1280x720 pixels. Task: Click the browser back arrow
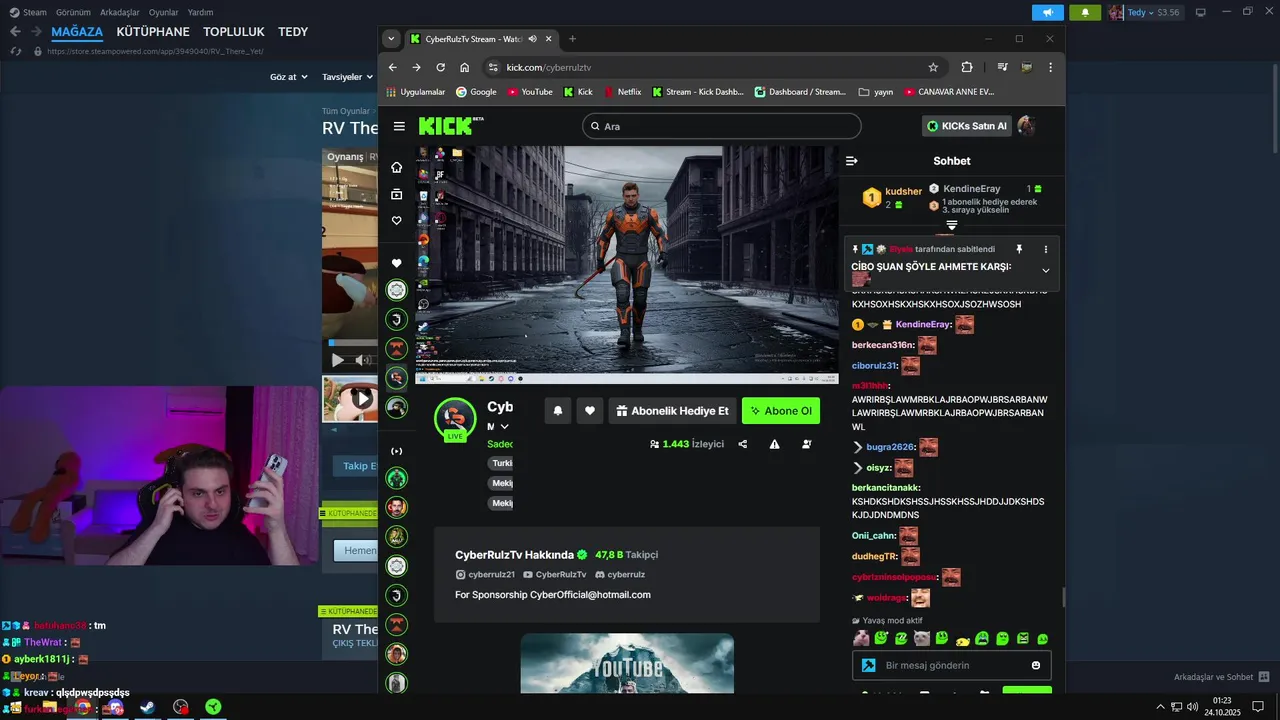tap(393, 67)
